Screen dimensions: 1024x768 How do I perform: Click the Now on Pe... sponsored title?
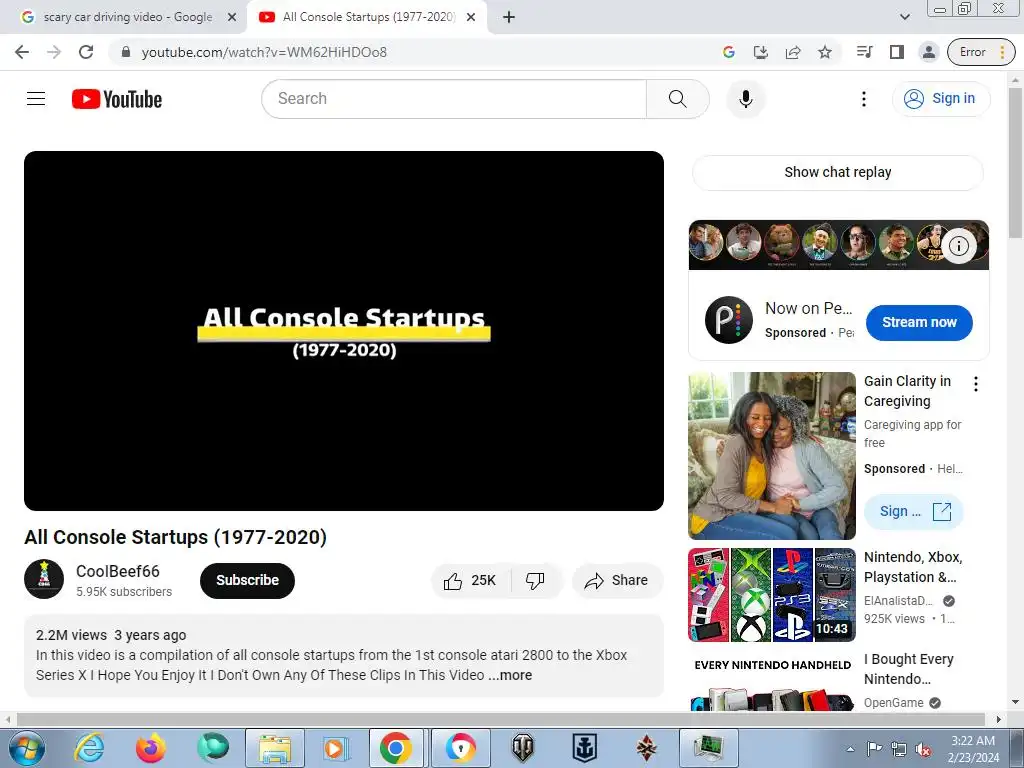(808, 308)
